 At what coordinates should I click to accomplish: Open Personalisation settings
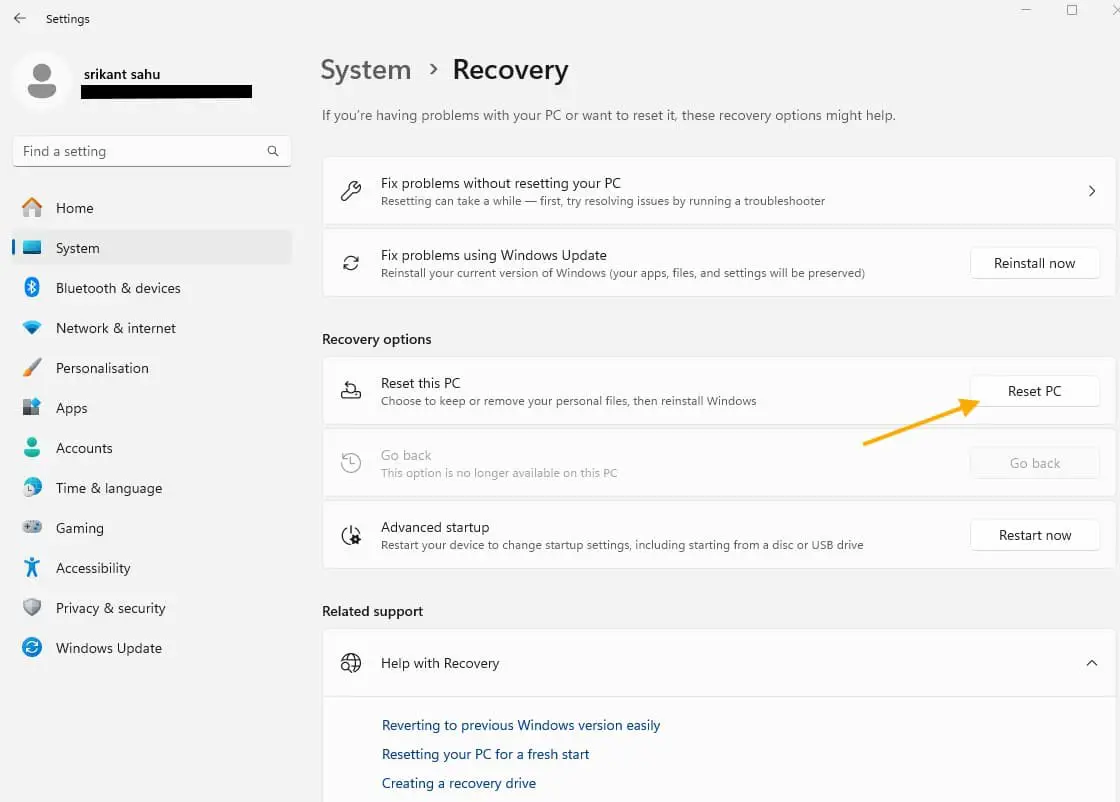(151, 368)
